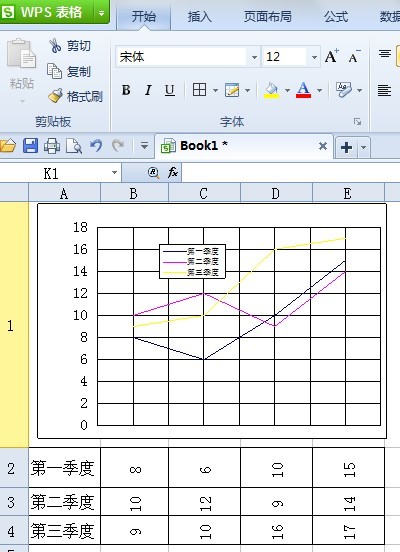Click the Save floppy disk icon
The width and height of the screenshot is (400, 552).
(x=30, y=145)
